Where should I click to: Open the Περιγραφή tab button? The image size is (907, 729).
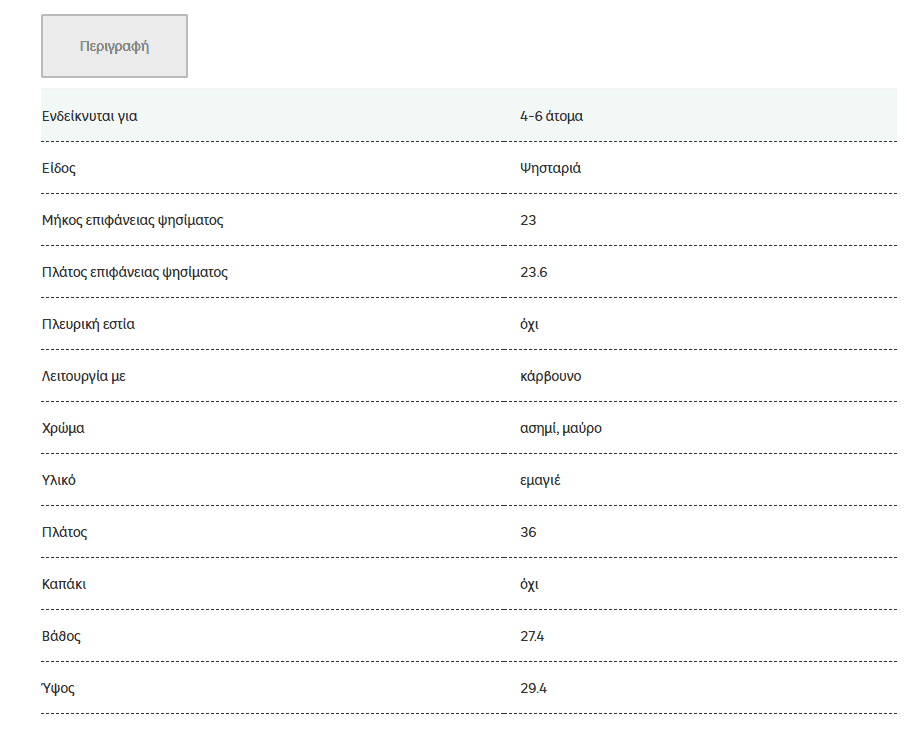115,46
